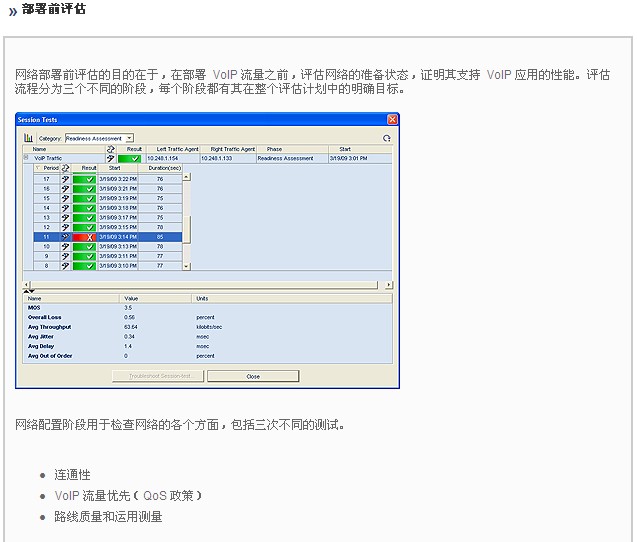Click the tool icon in VoIP Traffic row
This screenshot has width=637, height=542.
(x=110, y=158)
